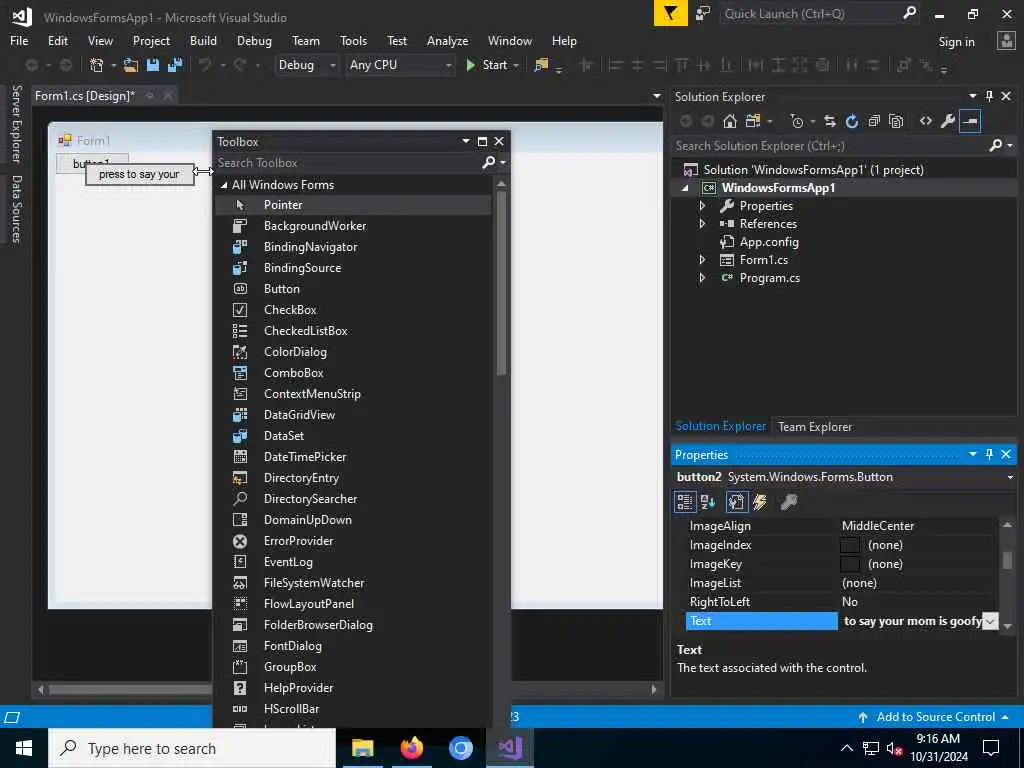This screenshot has height=768, width=1024.
Task: Toggle Categorized view in Properties panel
Action: (684, 502)
